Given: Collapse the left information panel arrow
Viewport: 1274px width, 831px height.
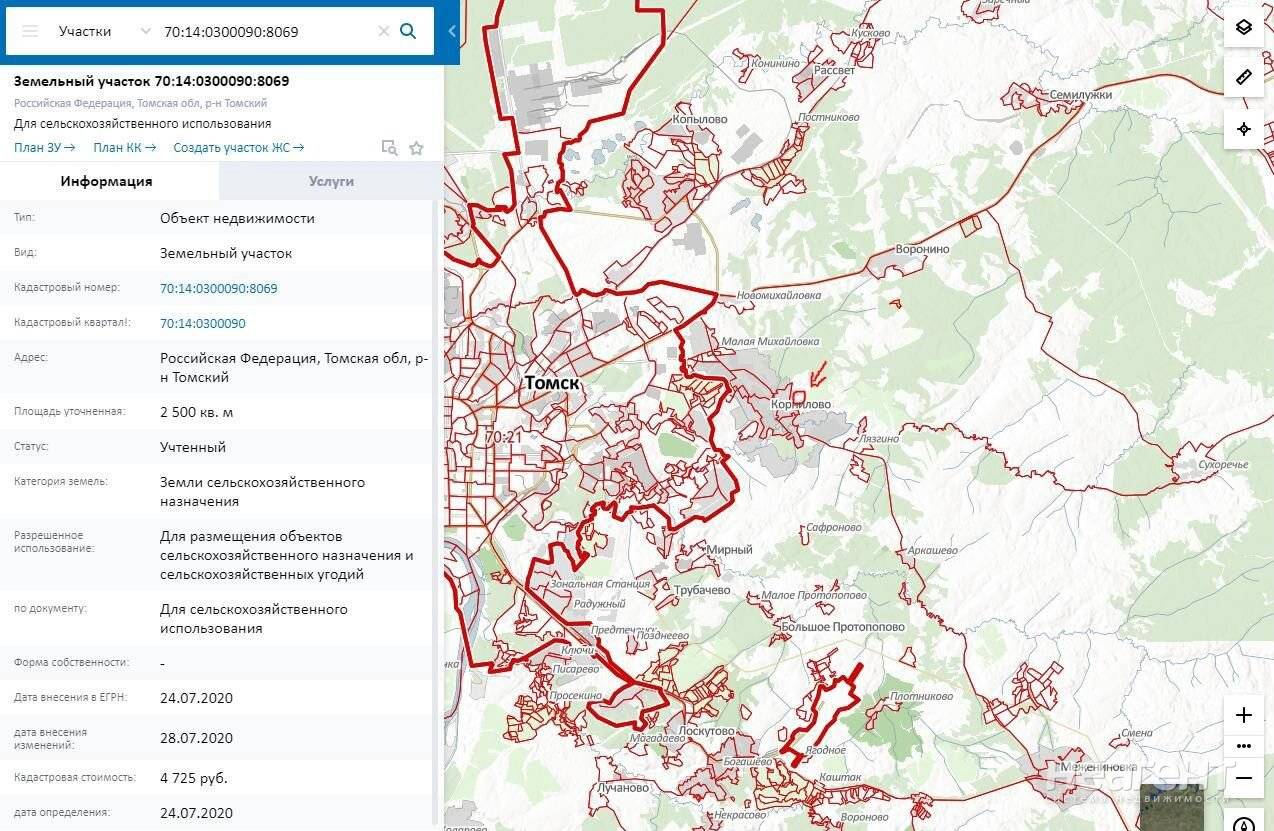Looking at the screenshot, I should click(452, 31).
